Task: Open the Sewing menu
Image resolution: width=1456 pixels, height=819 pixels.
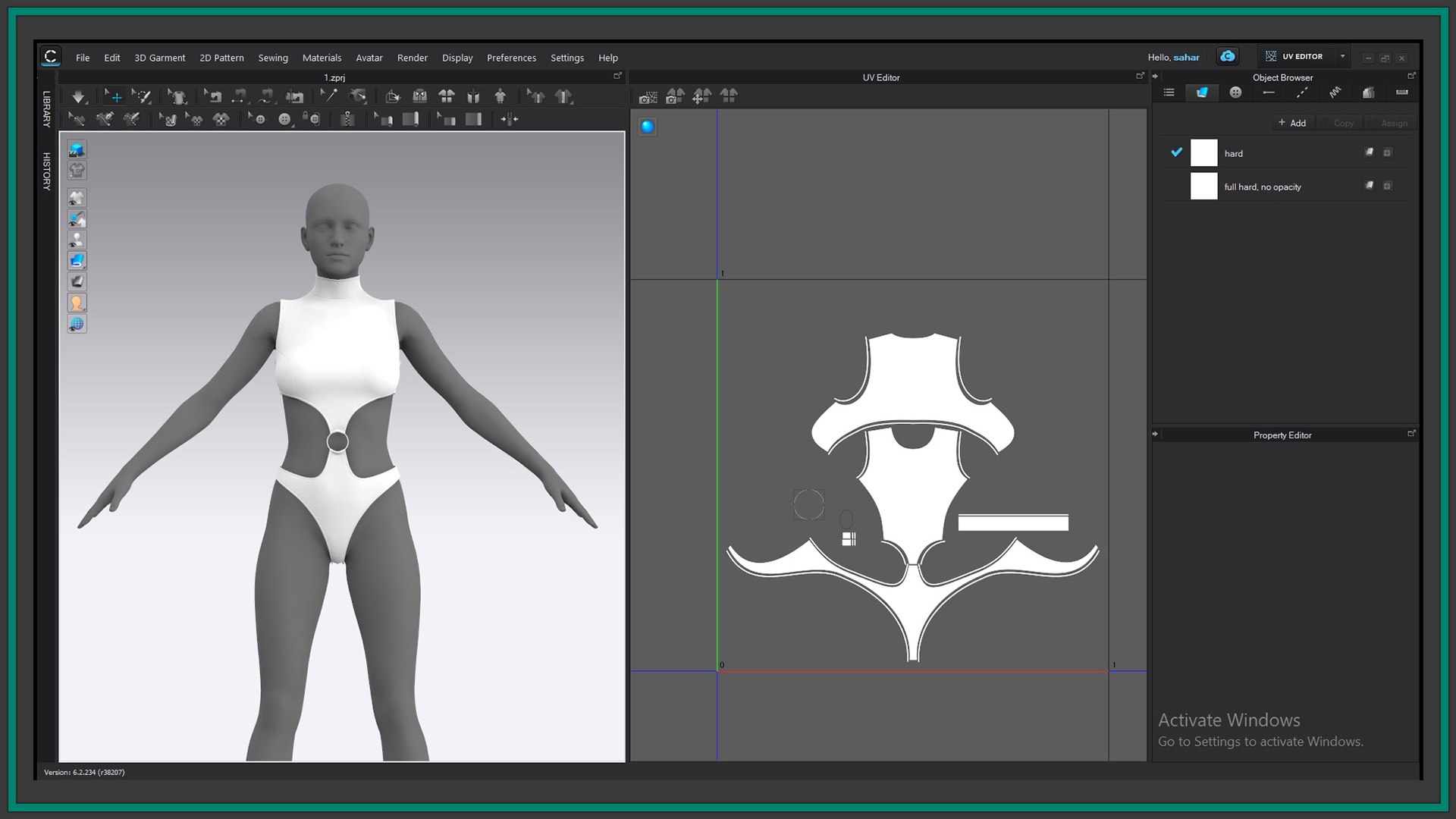Action: 273,58
